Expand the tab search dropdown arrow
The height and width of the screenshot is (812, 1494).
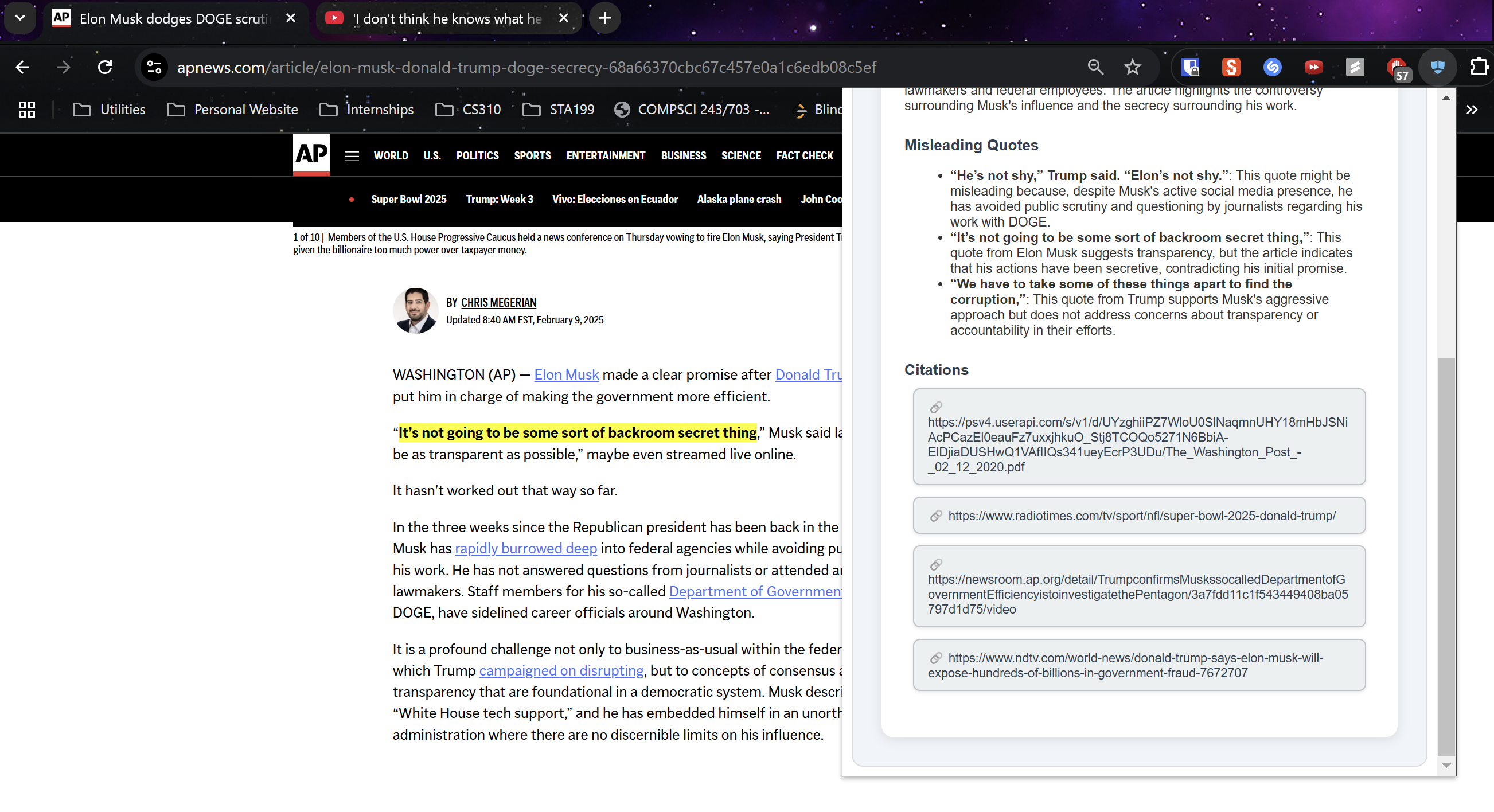click(19, 18)
